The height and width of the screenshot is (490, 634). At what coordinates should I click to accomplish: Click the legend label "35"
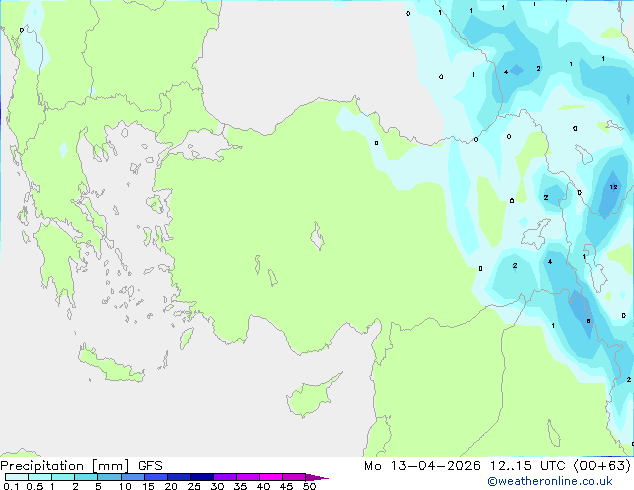[240, 486]
